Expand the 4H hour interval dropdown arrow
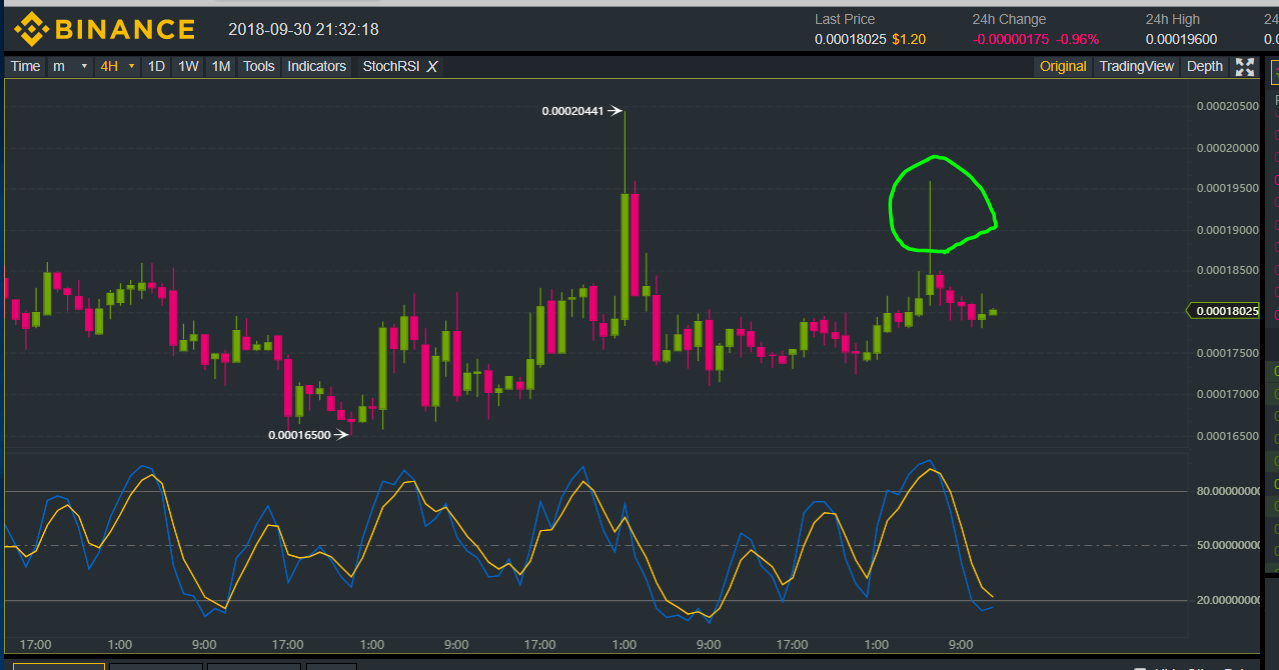The image size is (1279, 670). pyautogui.click(x=131, y=67)
